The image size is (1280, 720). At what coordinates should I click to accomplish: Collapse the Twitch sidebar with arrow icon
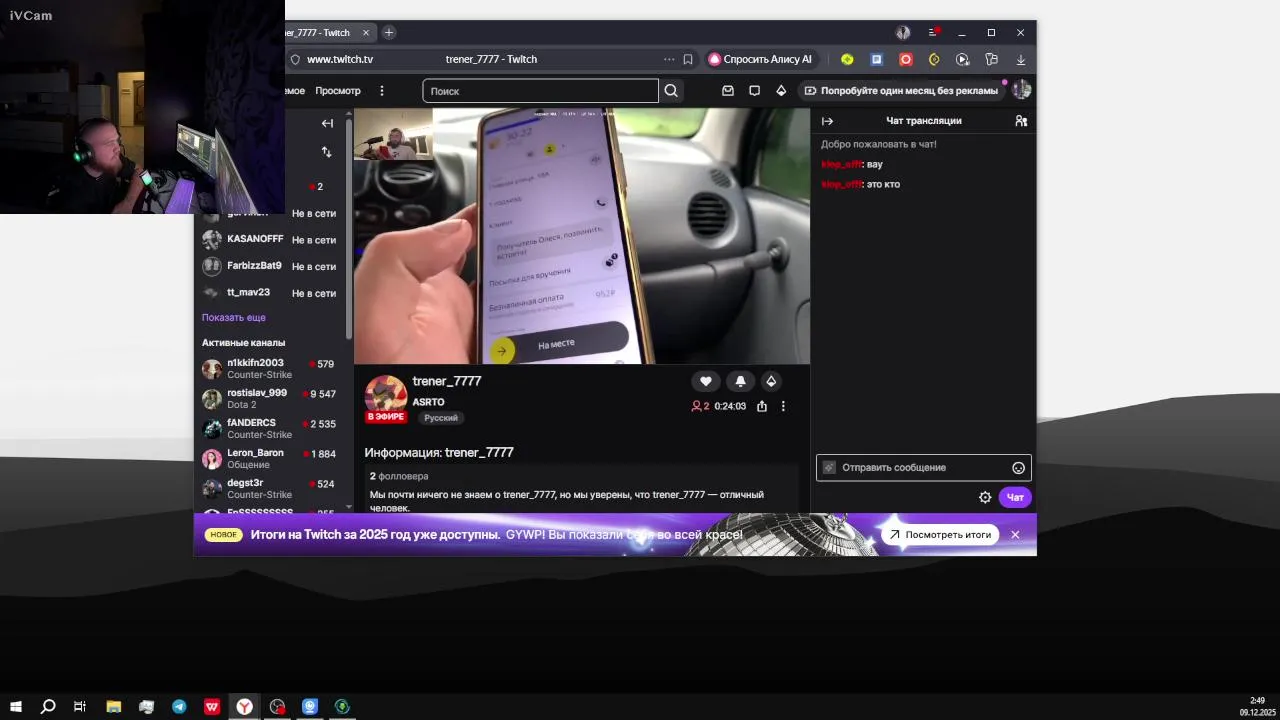pyautogui.click(x=327, y=123)
